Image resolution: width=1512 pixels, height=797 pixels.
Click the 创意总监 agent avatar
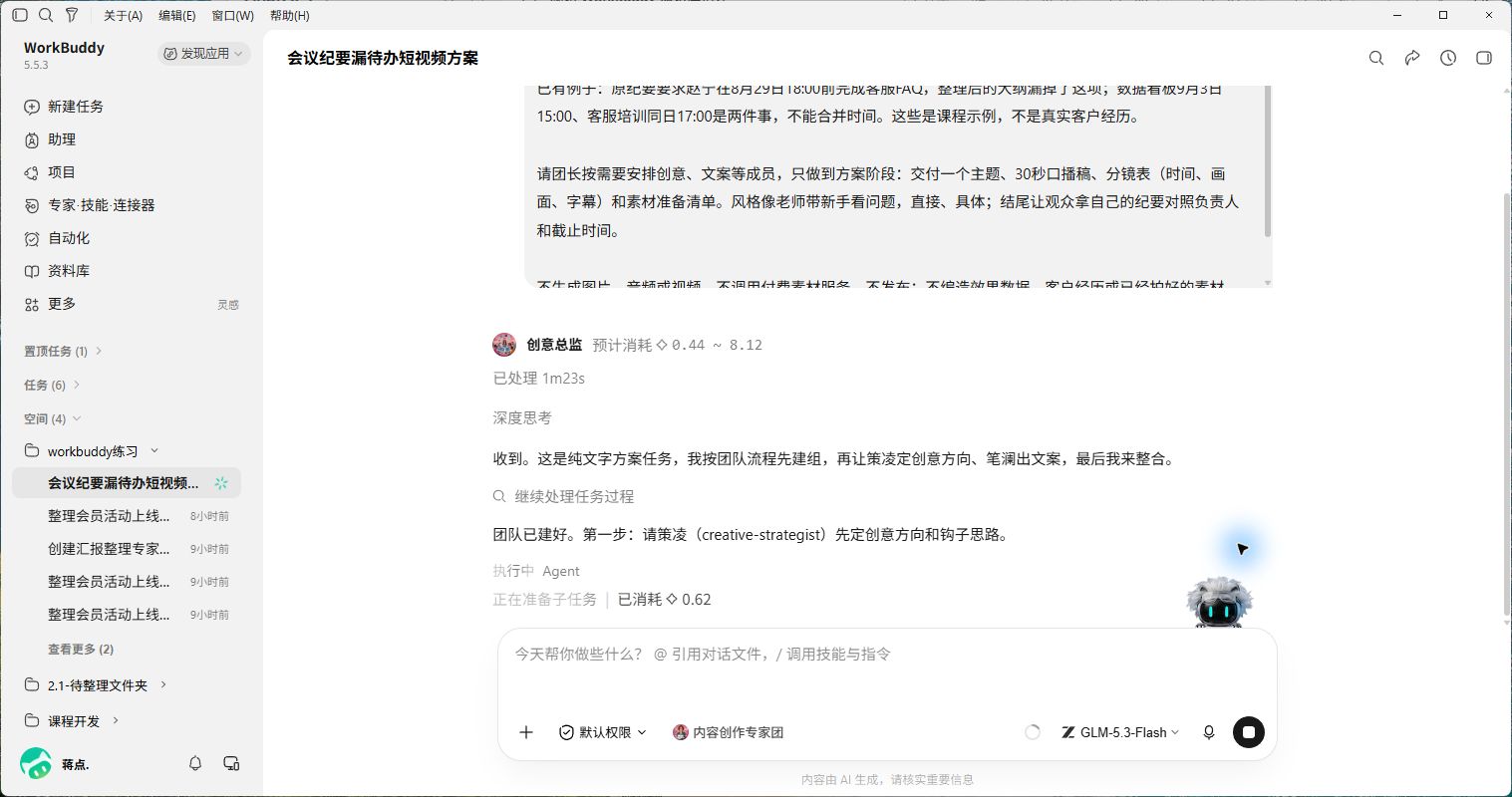[504, 345]
